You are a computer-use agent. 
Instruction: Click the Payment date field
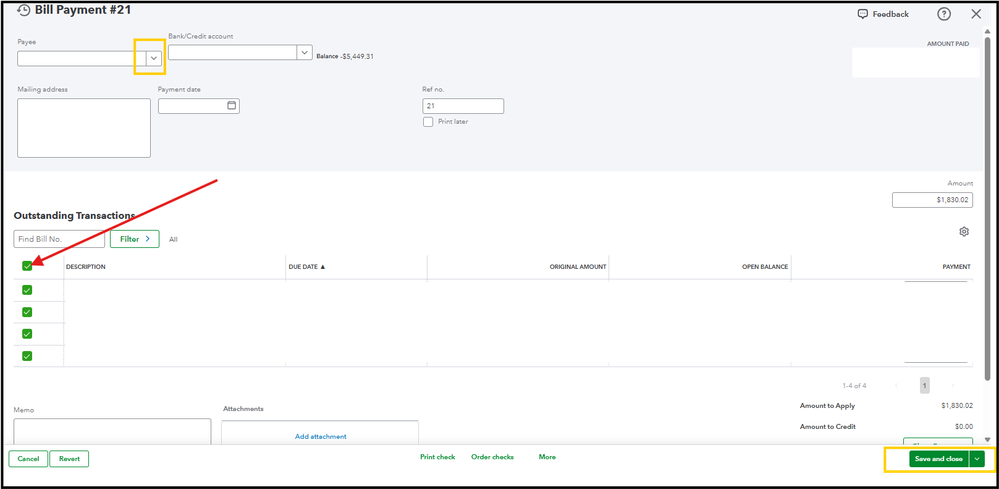(x=199, y=106)
